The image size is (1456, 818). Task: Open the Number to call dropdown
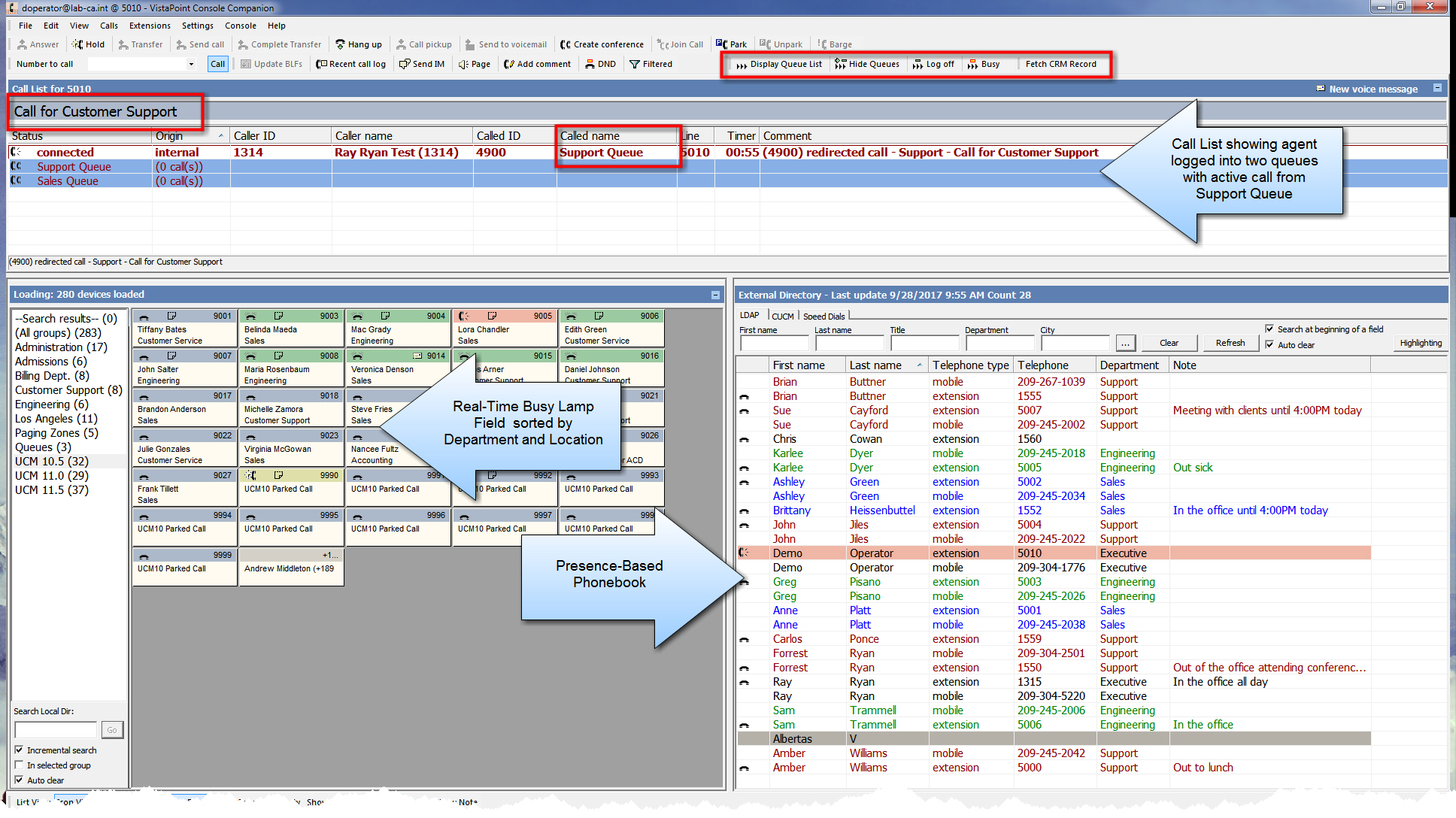click(191, 64)
